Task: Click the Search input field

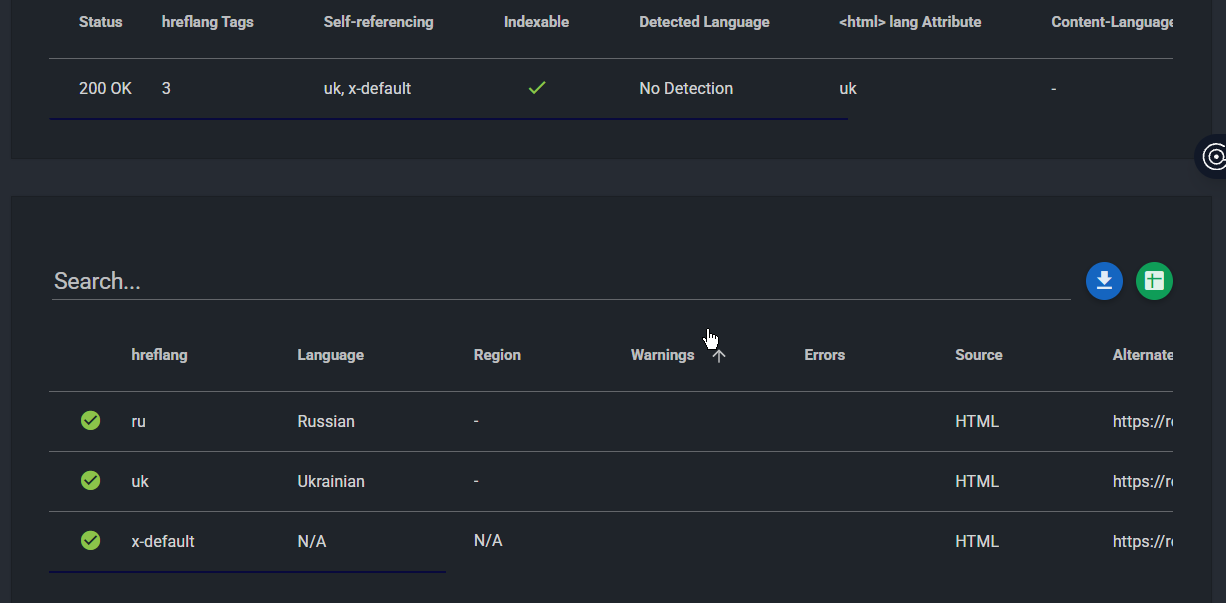Action: [x=560, y=281]
